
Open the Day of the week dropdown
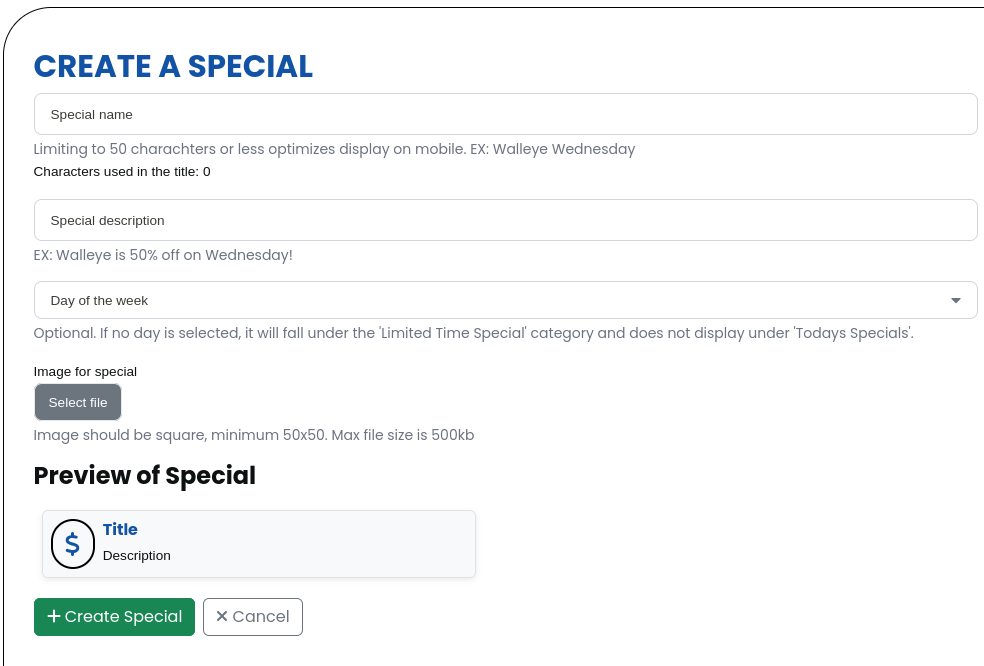506,300
